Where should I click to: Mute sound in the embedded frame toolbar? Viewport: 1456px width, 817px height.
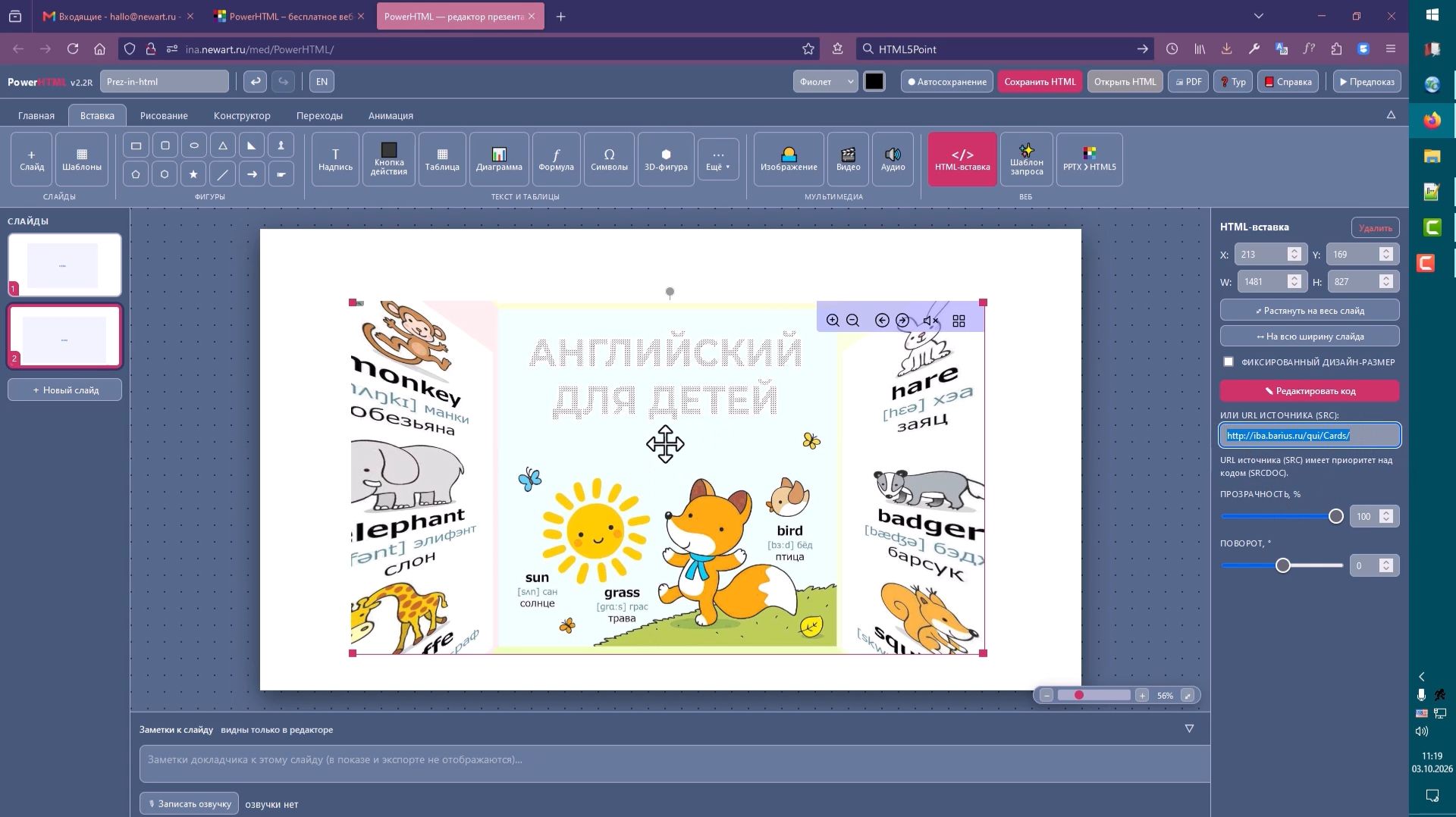(x=930, y=321)
